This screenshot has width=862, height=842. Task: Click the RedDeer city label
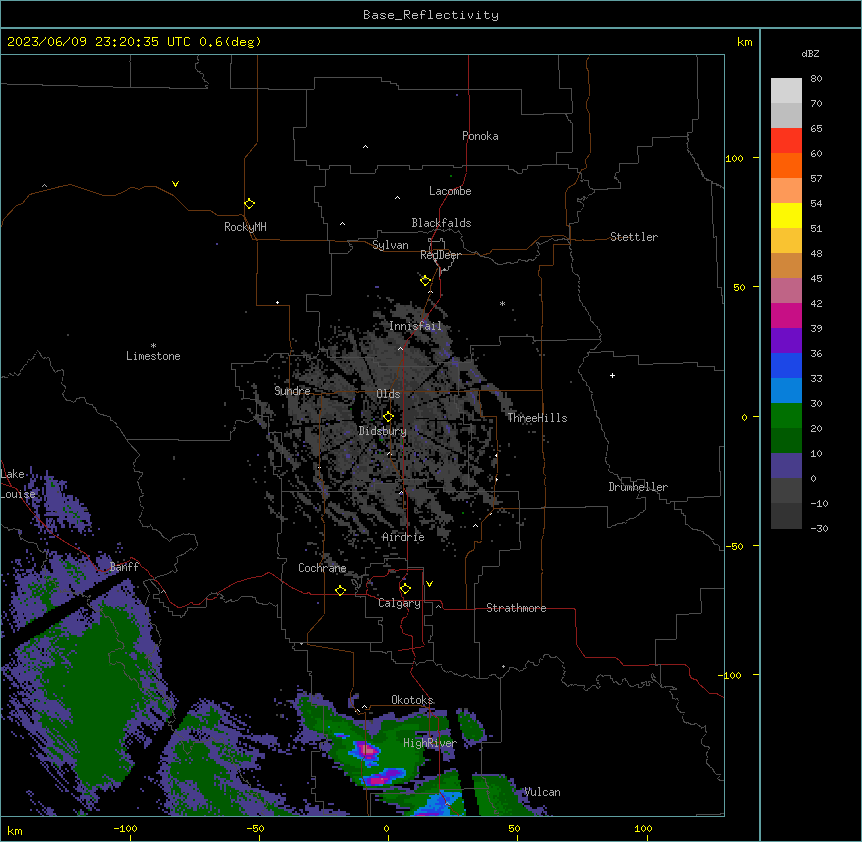[x=440, y=255]
